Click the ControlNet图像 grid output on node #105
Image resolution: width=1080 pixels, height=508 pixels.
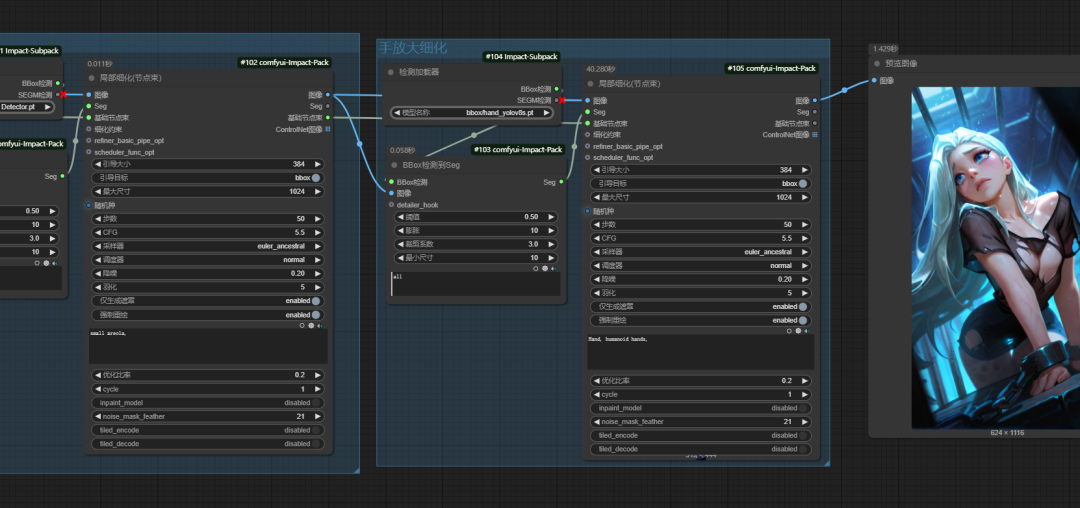(815, 135)
